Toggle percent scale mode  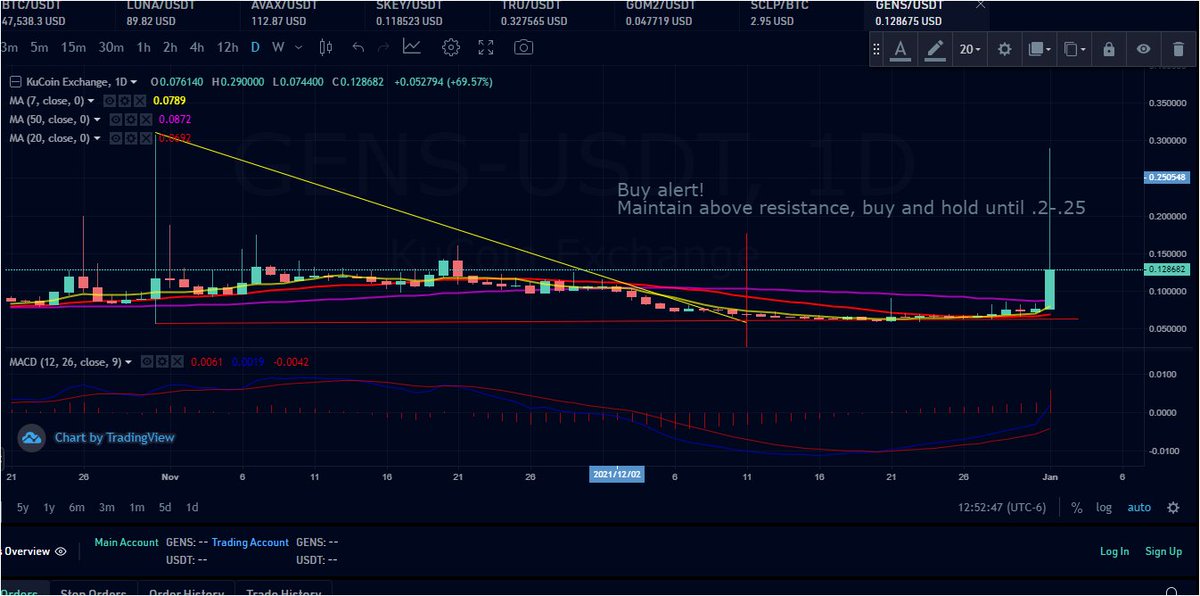point(1076,508)
